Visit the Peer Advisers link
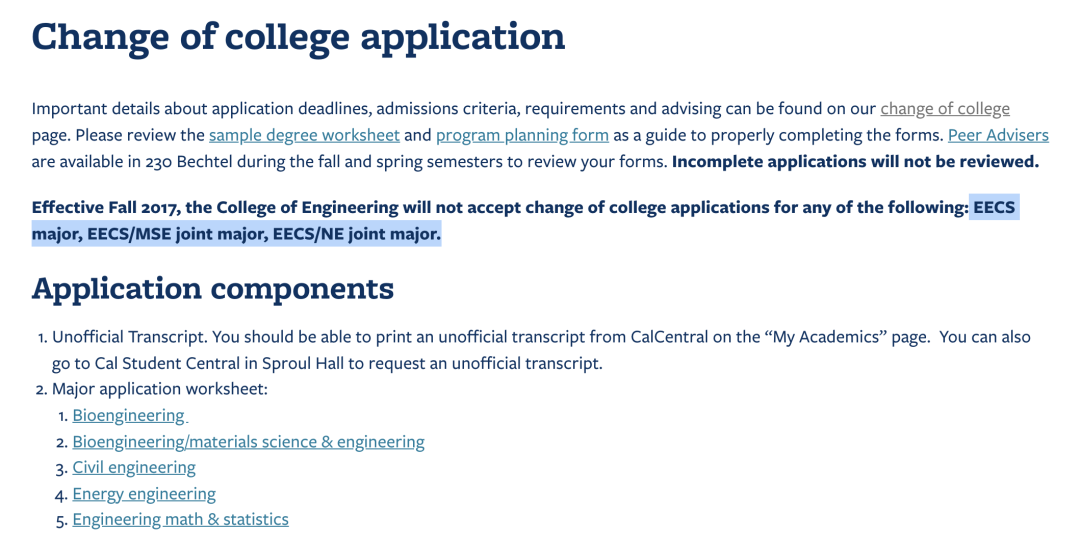 coord(998,135)
